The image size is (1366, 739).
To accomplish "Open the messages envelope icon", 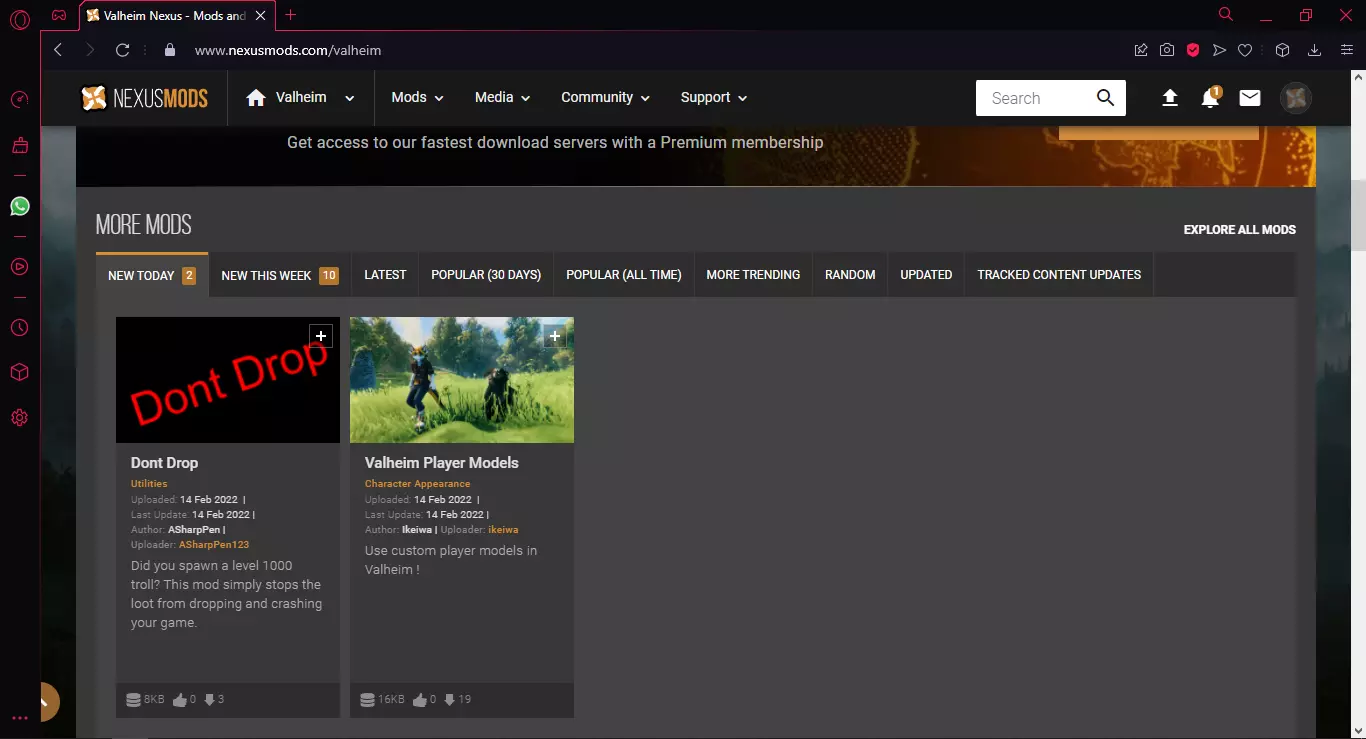I will coord(1250,98).
